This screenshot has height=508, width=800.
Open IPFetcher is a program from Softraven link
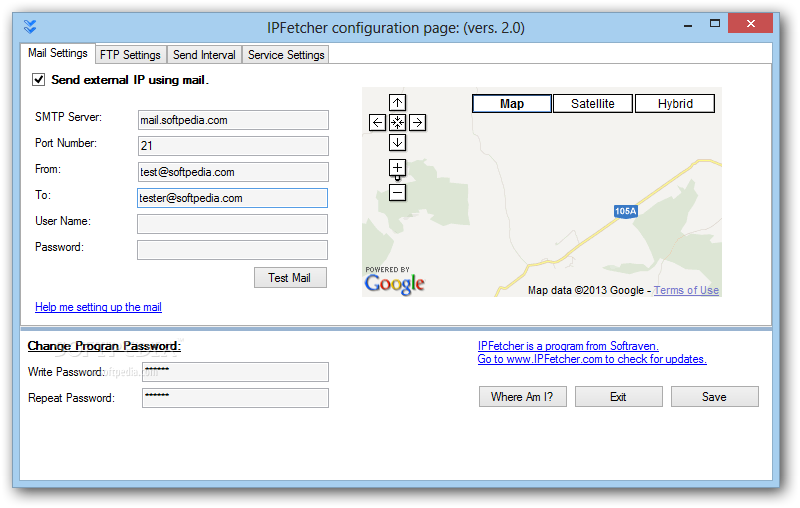click(568, 346)
